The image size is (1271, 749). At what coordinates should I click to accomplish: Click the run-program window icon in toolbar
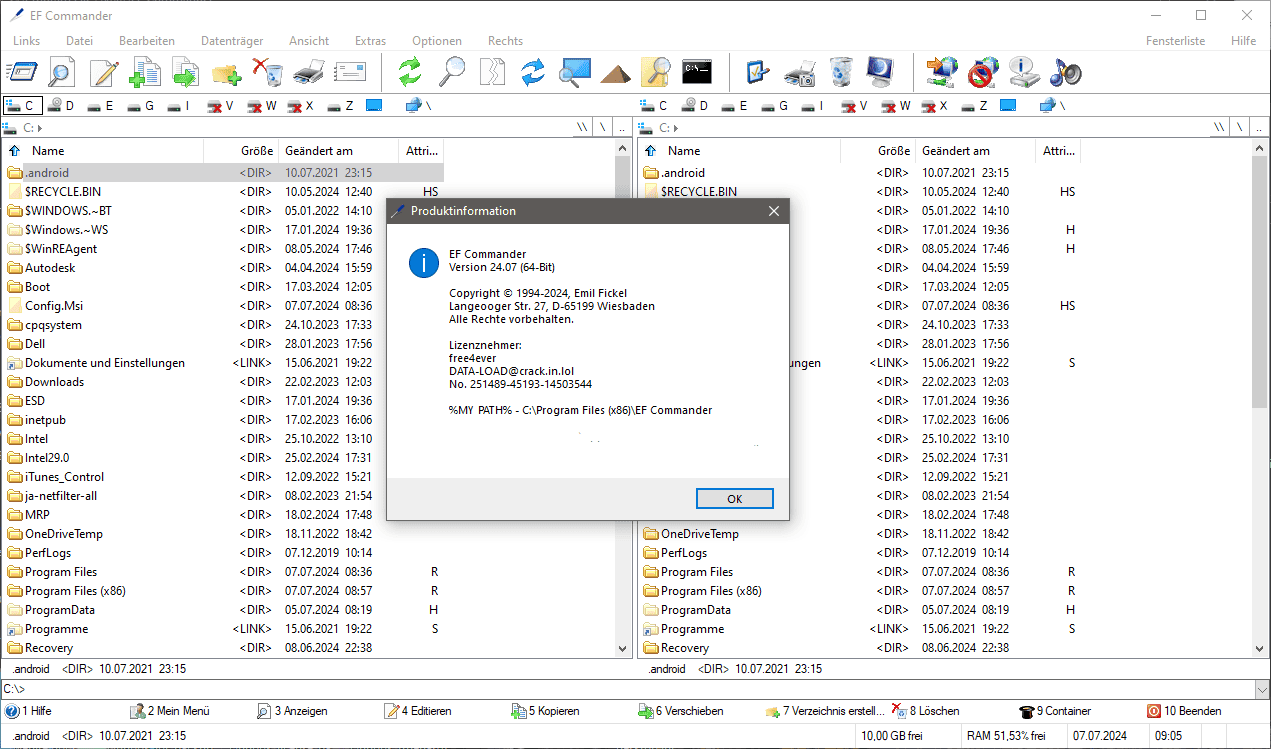pyautogui.click(x=21, y=72)
